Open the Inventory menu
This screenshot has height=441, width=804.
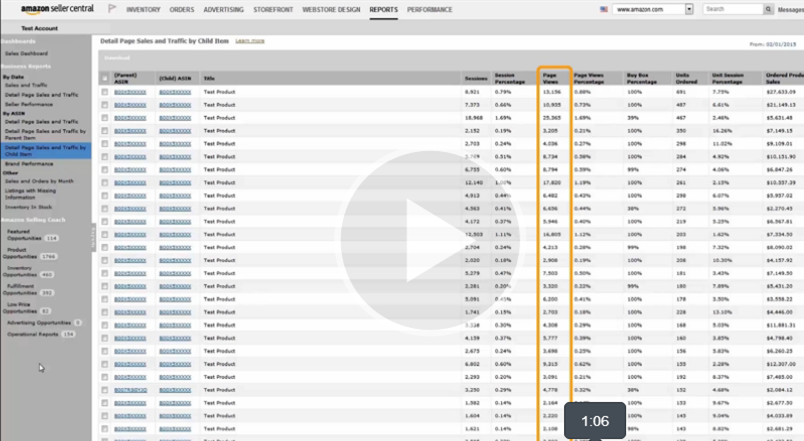pyautogui.click(x=143, y=10)
